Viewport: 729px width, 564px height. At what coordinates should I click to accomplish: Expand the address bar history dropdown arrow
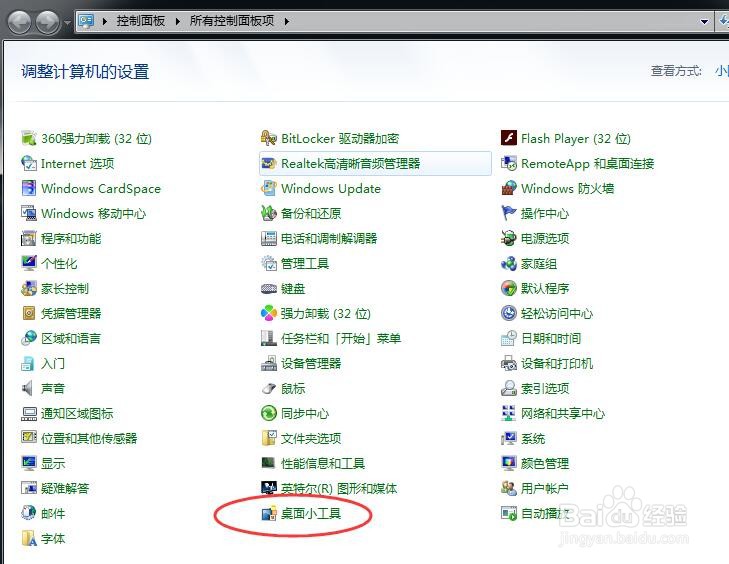pos(704,21)
